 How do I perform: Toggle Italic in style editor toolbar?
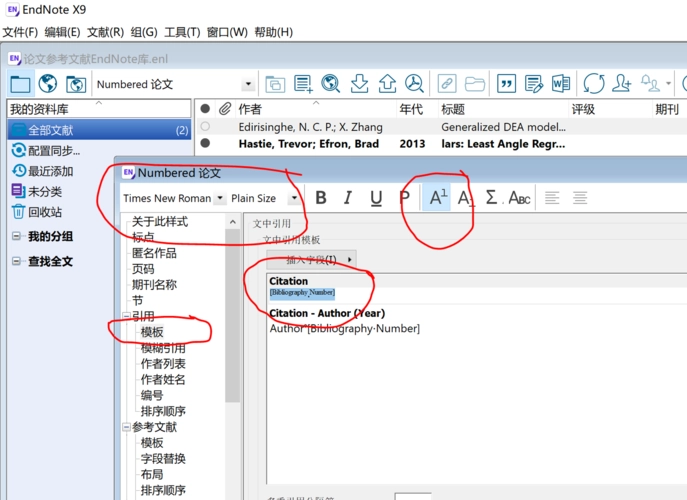pyautogui.click(x=348, y=198)
